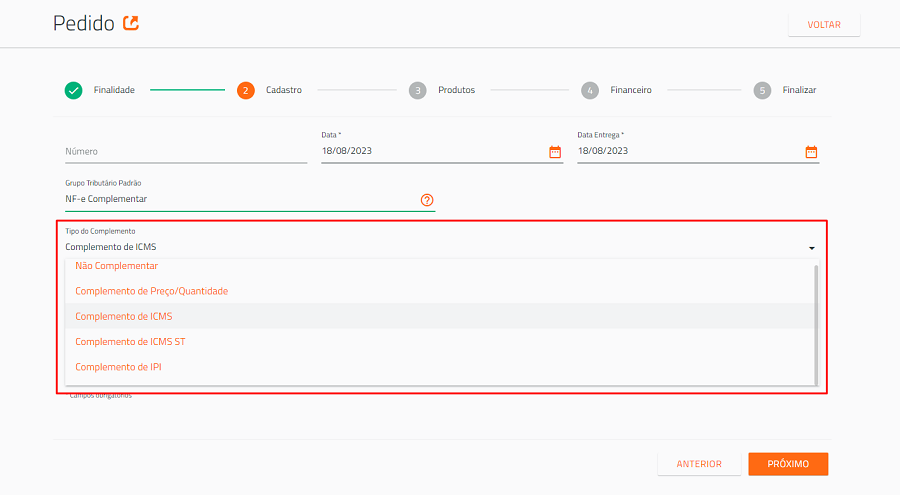
Task: Click the Pedido page title
Action: [84, 24]
